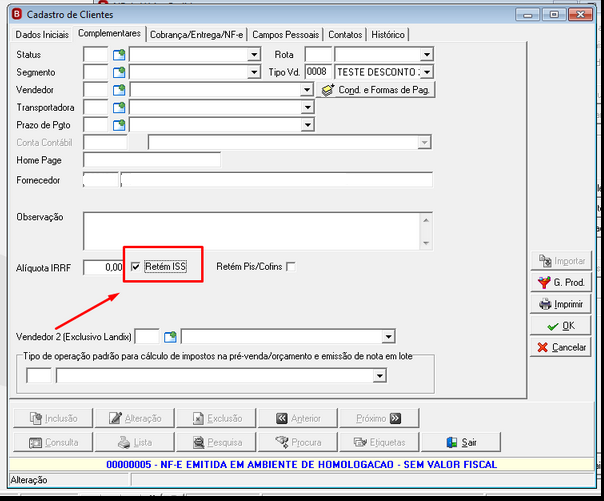Image resolution: width=604 pixels, height=501 pixels.
Task: Expand the Prazo de Pgto dropdown
Action: (x=307, y=125)
